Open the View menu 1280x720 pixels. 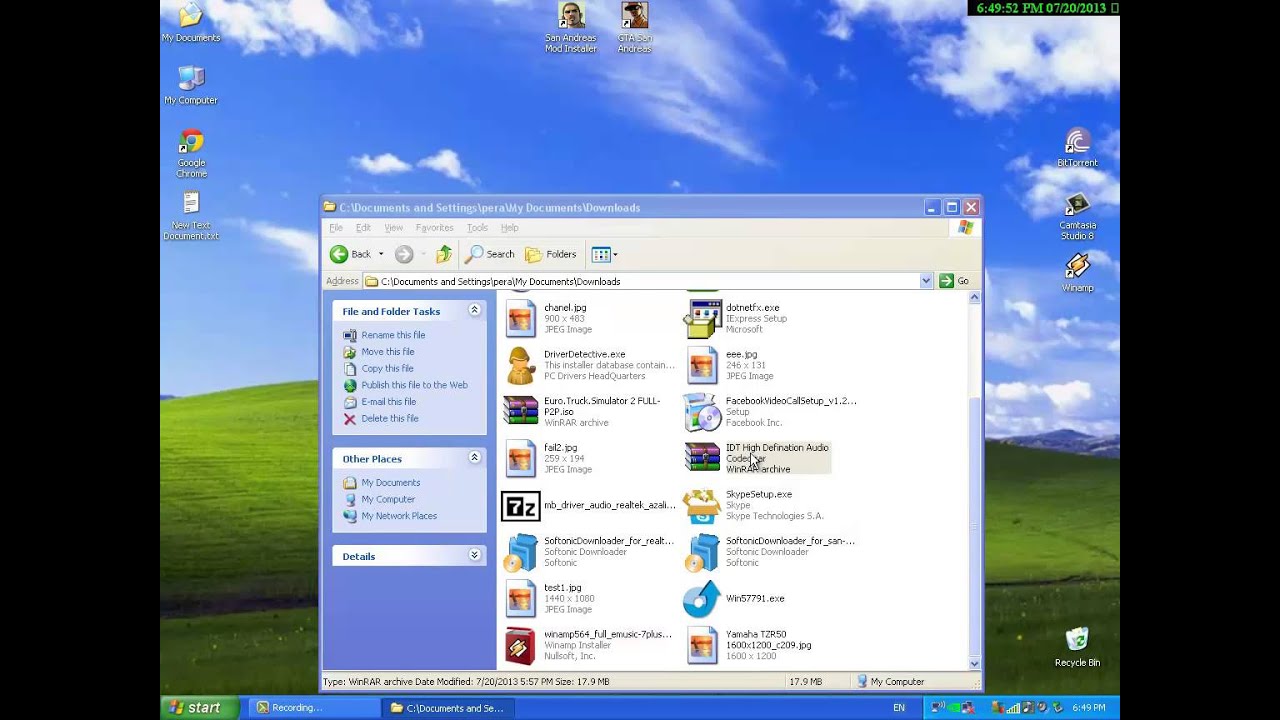394,228
